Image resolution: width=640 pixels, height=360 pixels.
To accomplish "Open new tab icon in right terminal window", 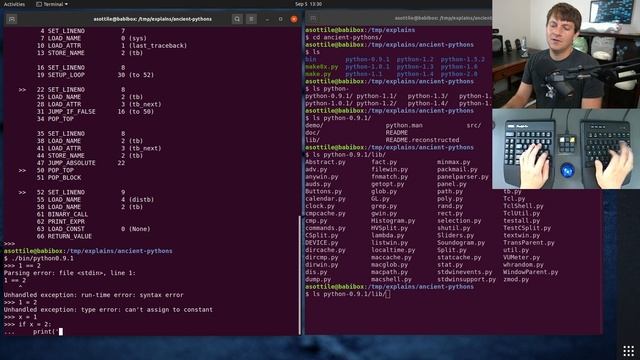I will [313, 18].
